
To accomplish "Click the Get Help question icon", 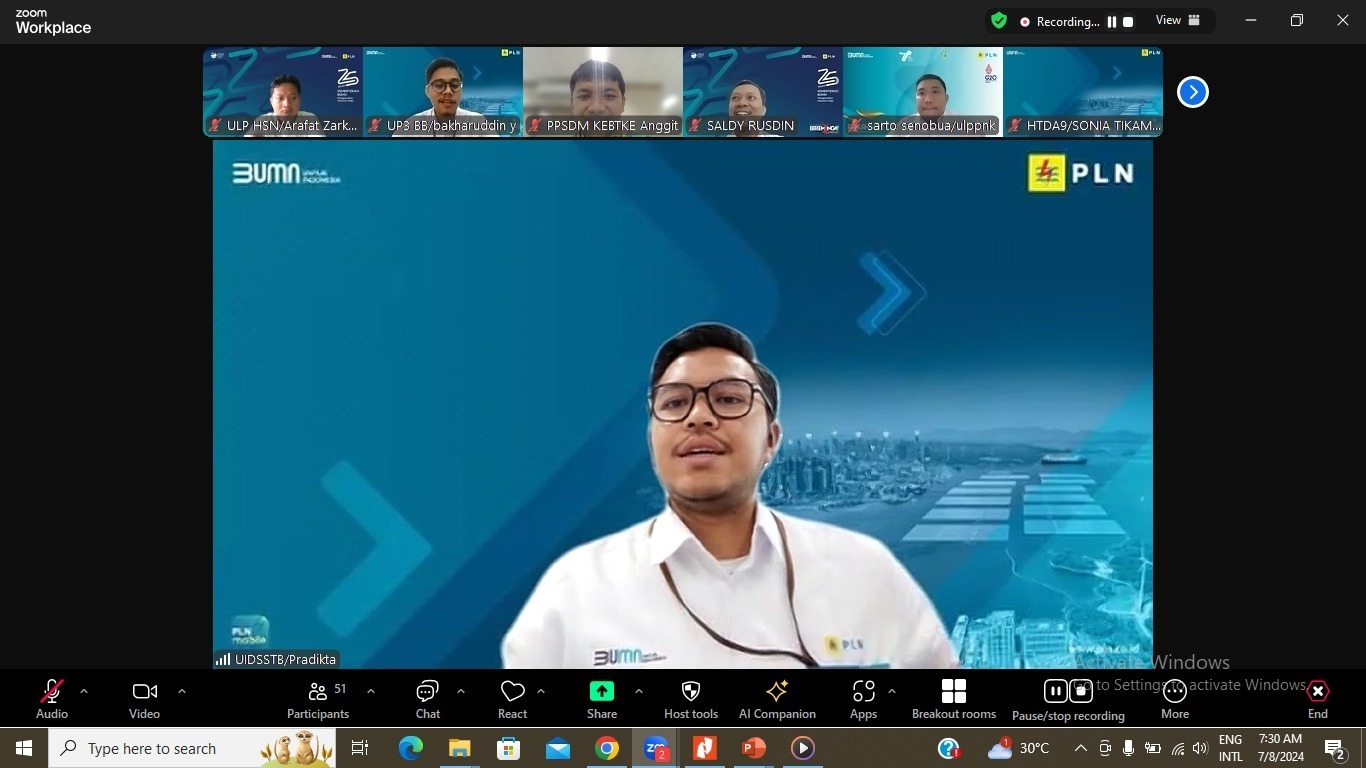I will point(949,748).
